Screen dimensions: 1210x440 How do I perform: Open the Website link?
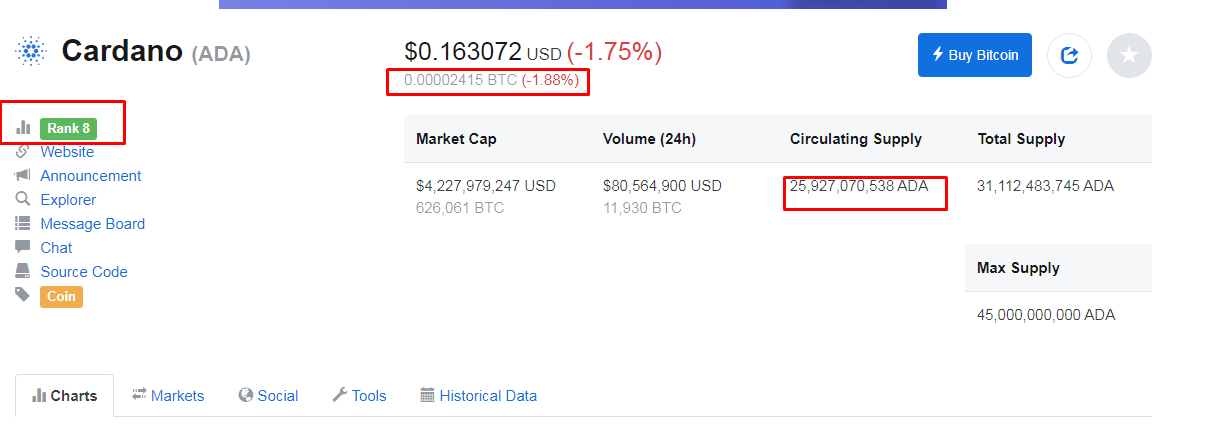click(x=67, y=152)
